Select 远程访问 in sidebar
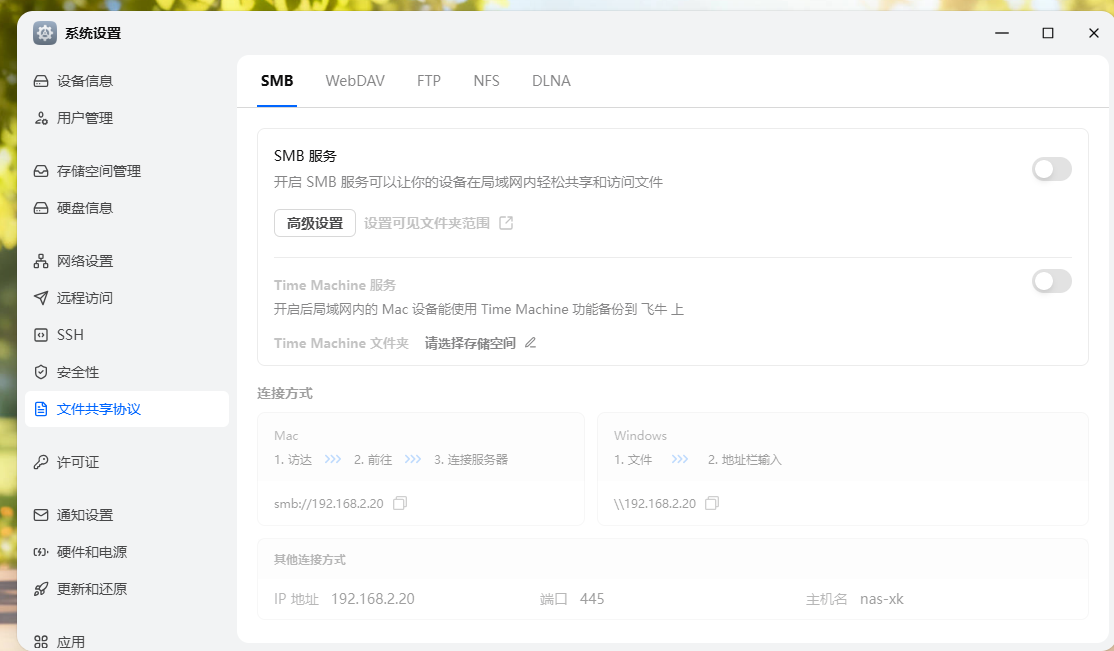Image resolution: width=1114 pixels, height=651 pixels. (126, 298)
